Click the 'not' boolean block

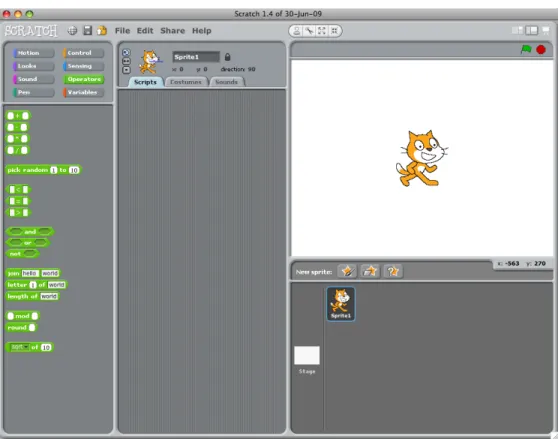pyautogui.click(x=22, y=254)
